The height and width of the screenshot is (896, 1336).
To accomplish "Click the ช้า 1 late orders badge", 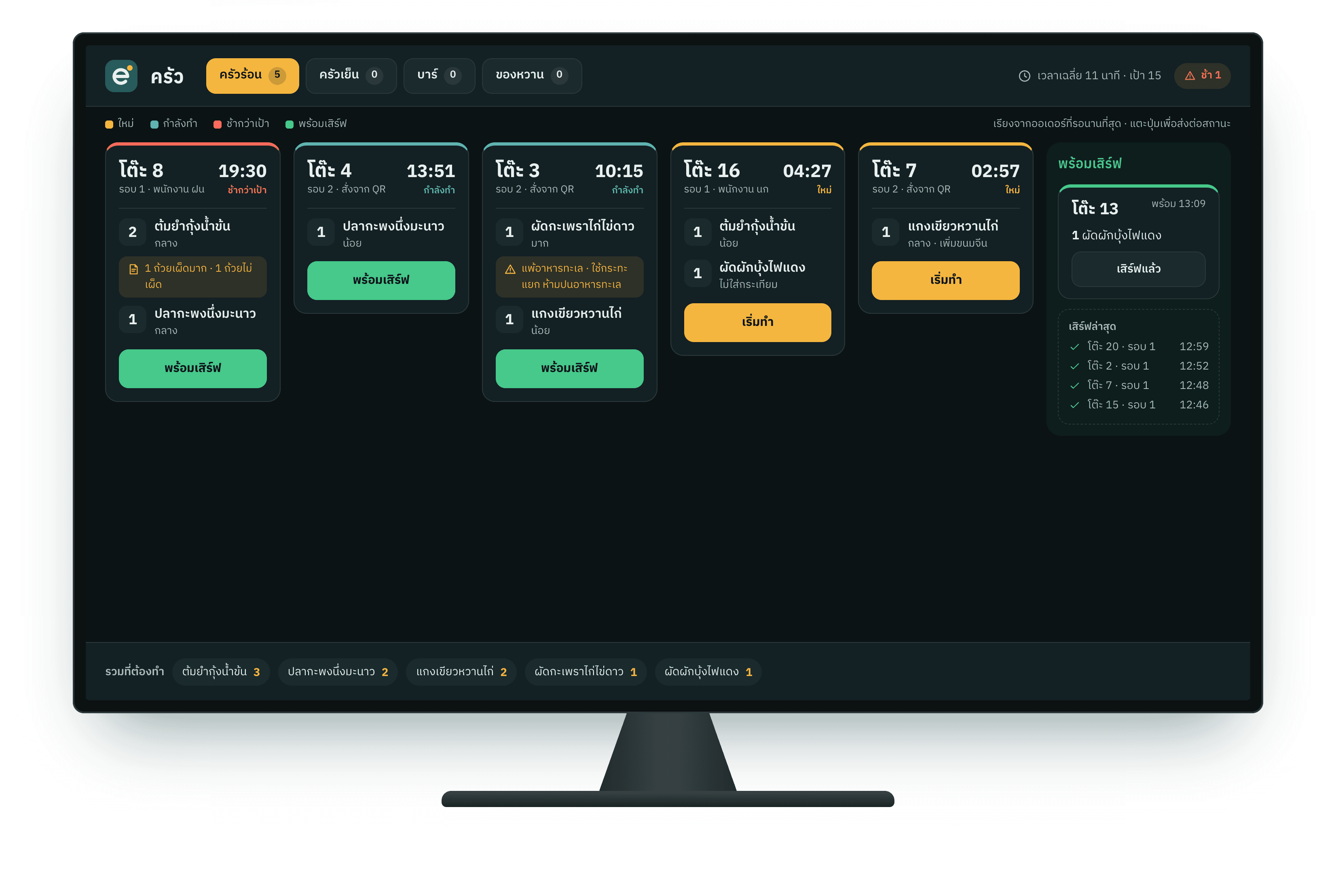I will 1202,76.
